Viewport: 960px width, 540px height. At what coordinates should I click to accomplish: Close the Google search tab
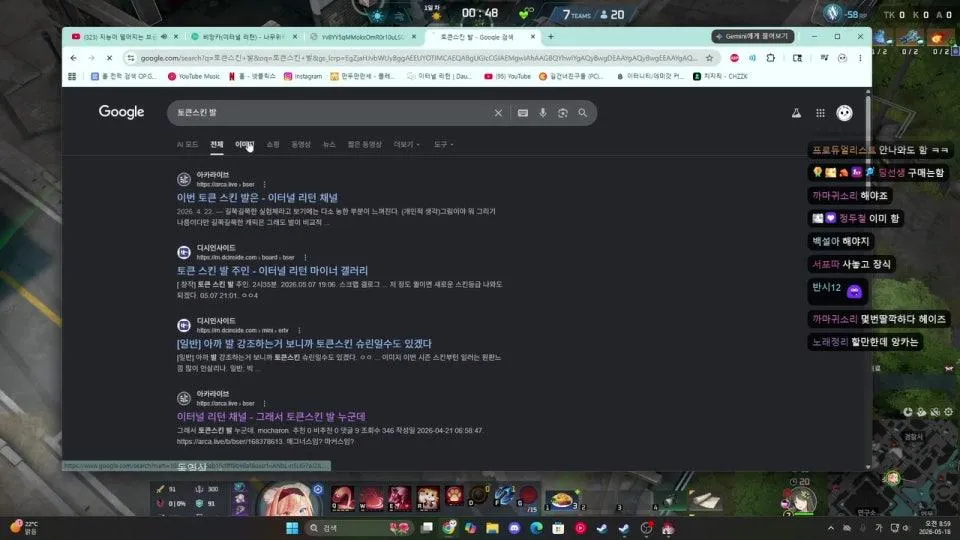click(x=533, y=37)
